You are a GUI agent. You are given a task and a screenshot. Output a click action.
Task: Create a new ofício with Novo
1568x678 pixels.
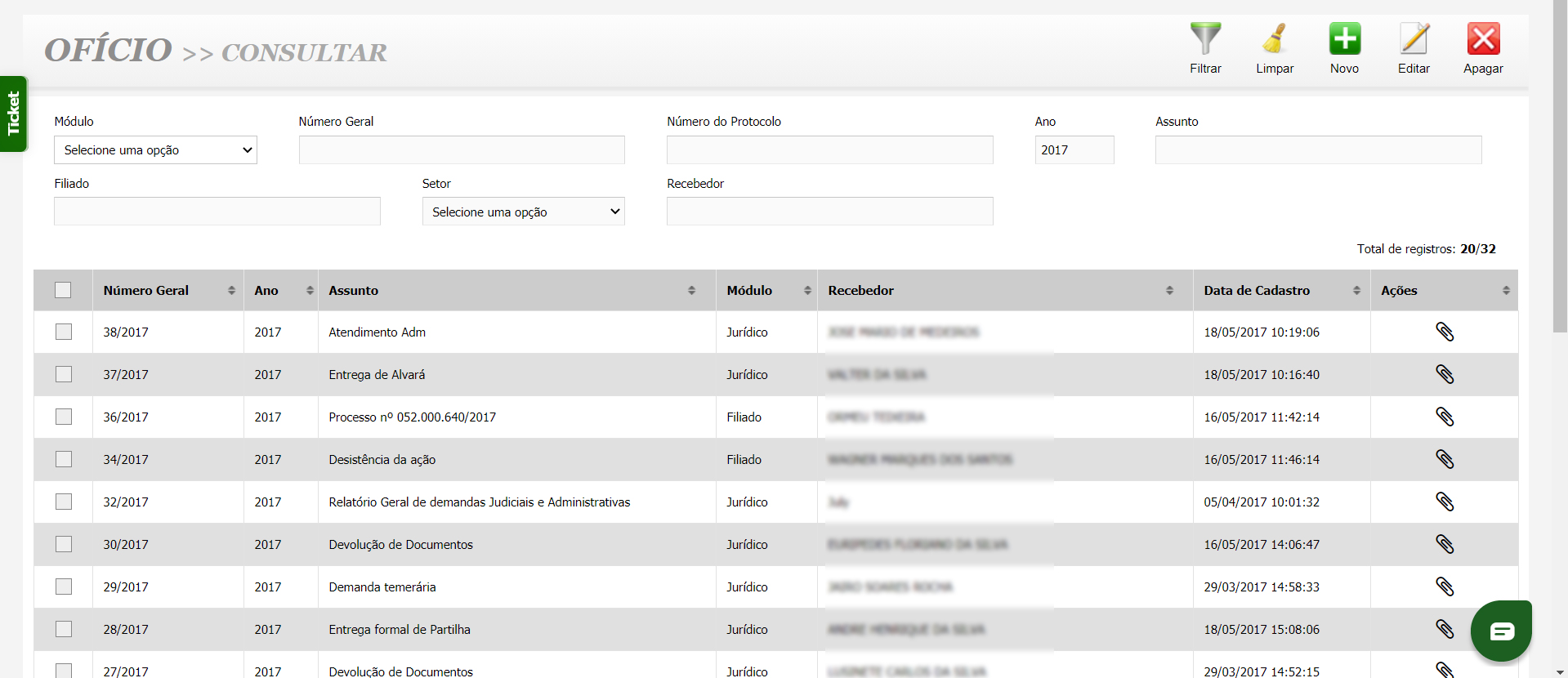click(1344, 39)
